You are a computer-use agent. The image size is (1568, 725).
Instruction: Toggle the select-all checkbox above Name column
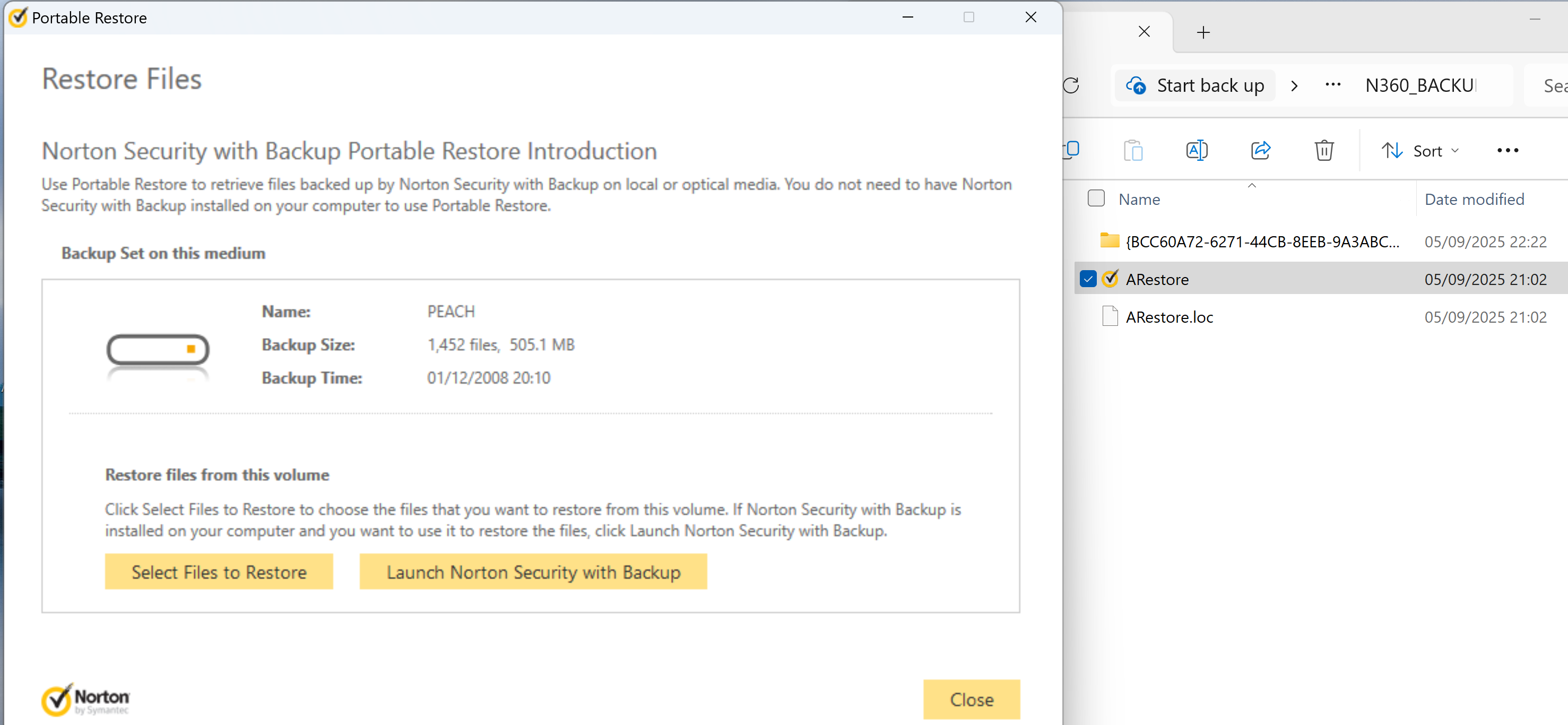point(1096,198)
